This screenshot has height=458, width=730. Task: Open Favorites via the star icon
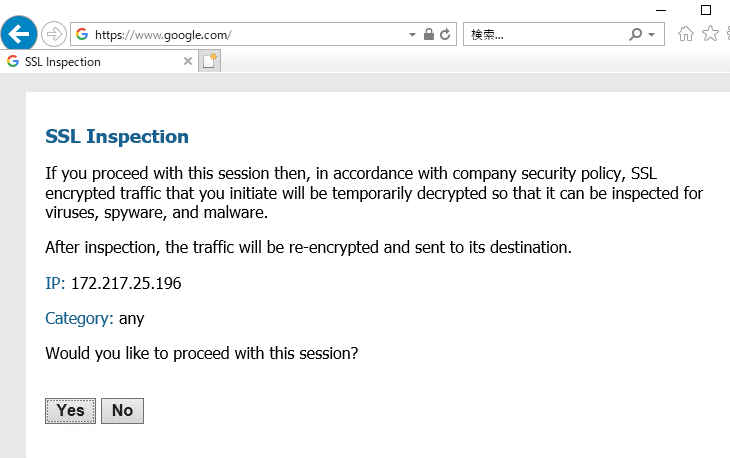click(710, 34)
